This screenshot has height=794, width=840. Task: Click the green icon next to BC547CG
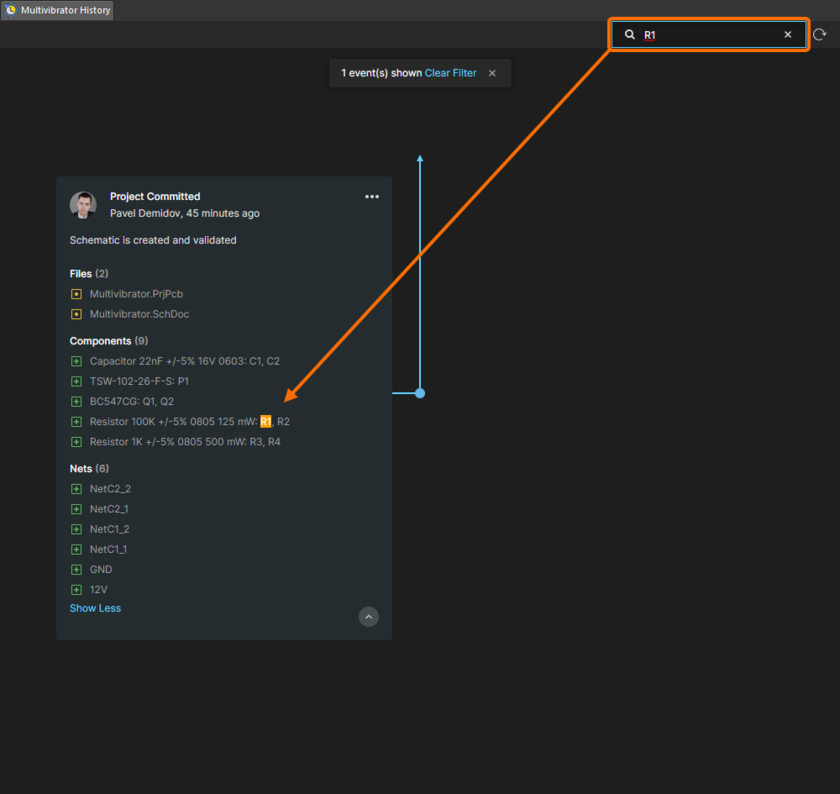(x=76, y=400)
